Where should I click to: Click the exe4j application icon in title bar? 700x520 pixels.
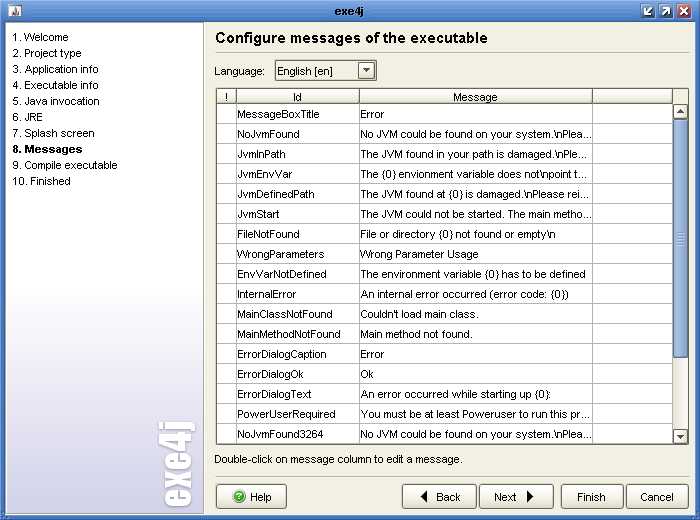15,11
